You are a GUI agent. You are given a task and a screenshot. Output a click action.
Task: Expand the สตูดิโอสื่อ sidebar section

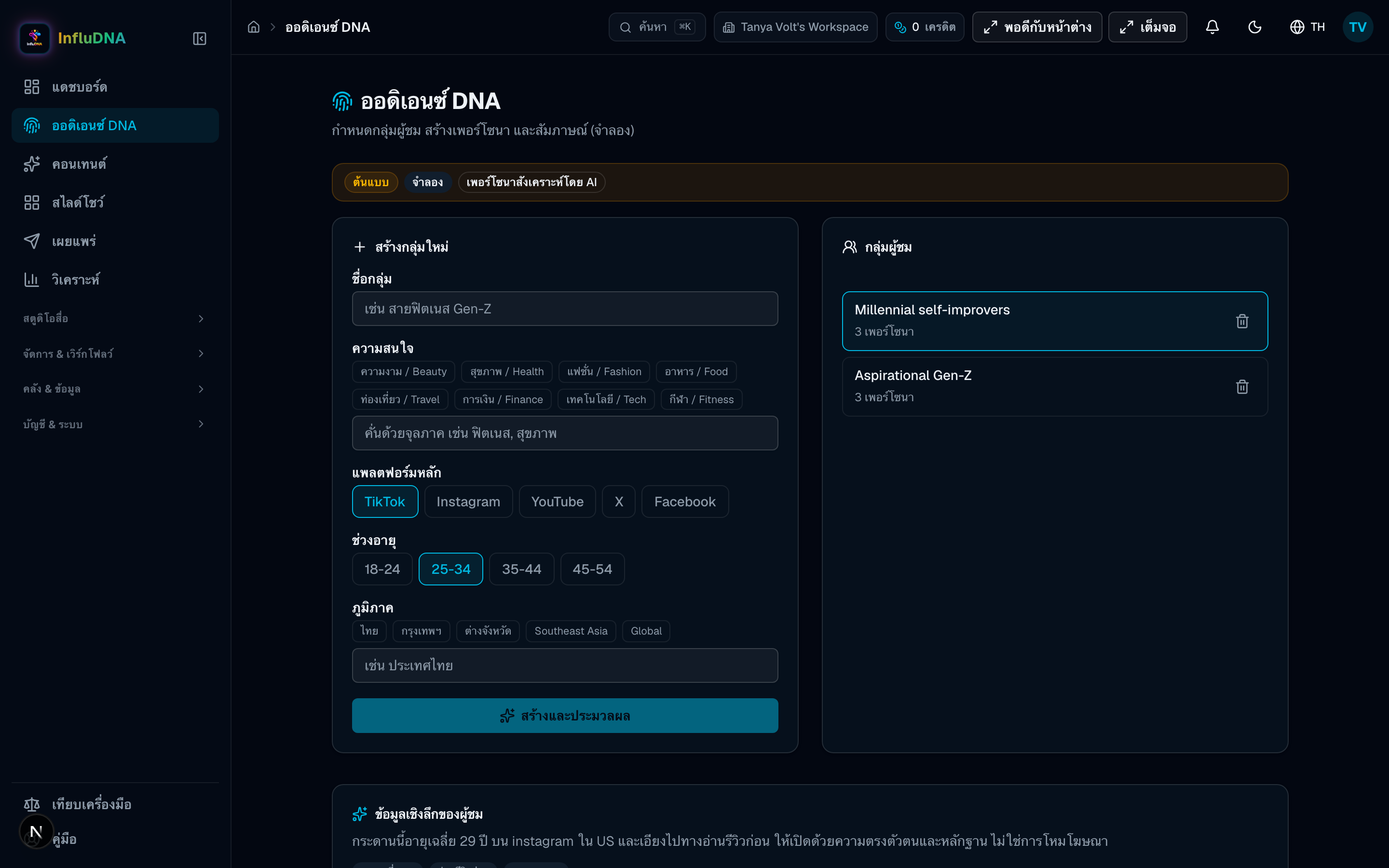pyautogui.click(x=114, y=318)
